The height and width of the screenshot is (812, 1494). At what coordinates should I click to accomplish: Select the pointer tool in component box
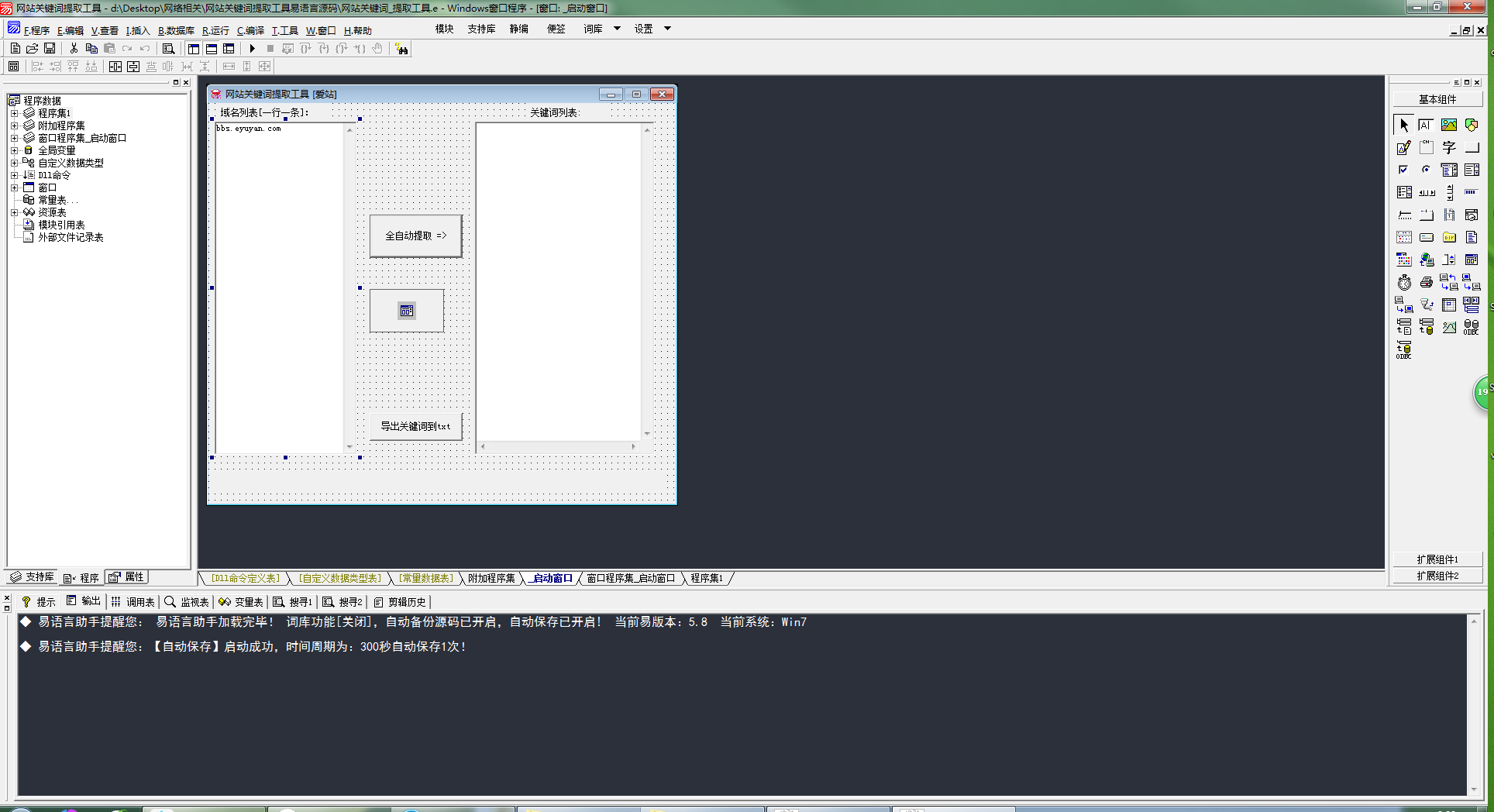(x=1403, y=125)
